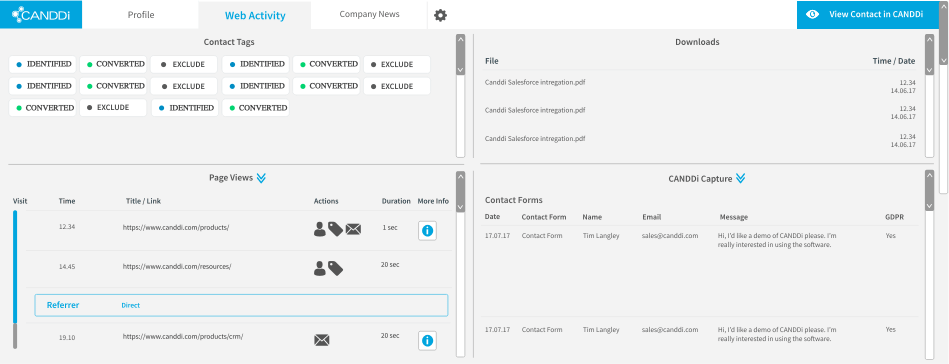949x364 pixels.
Task: Open the canddi.com/products/ link
Action: pos(176,228)
